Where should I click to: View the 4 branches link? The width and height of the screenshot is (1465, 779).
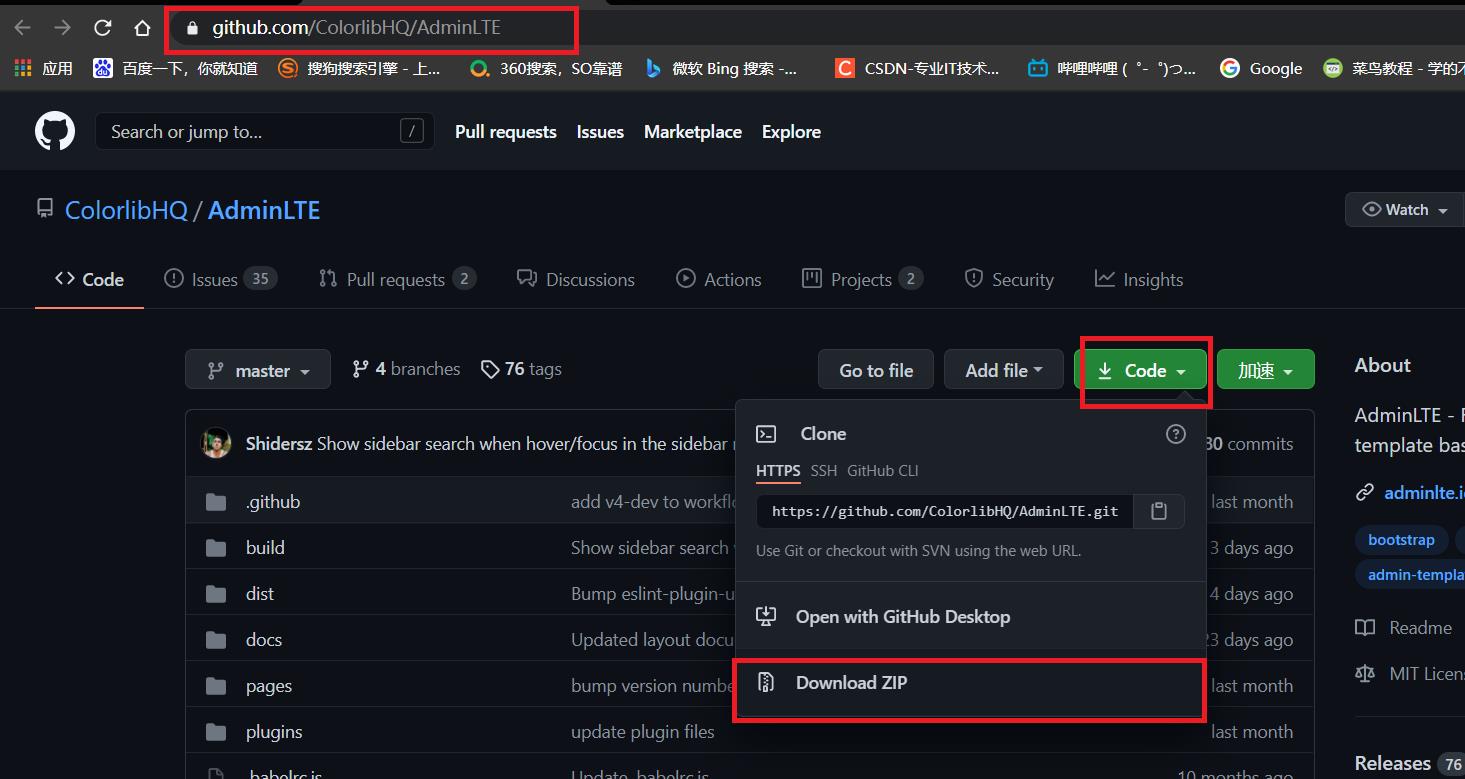406,369
